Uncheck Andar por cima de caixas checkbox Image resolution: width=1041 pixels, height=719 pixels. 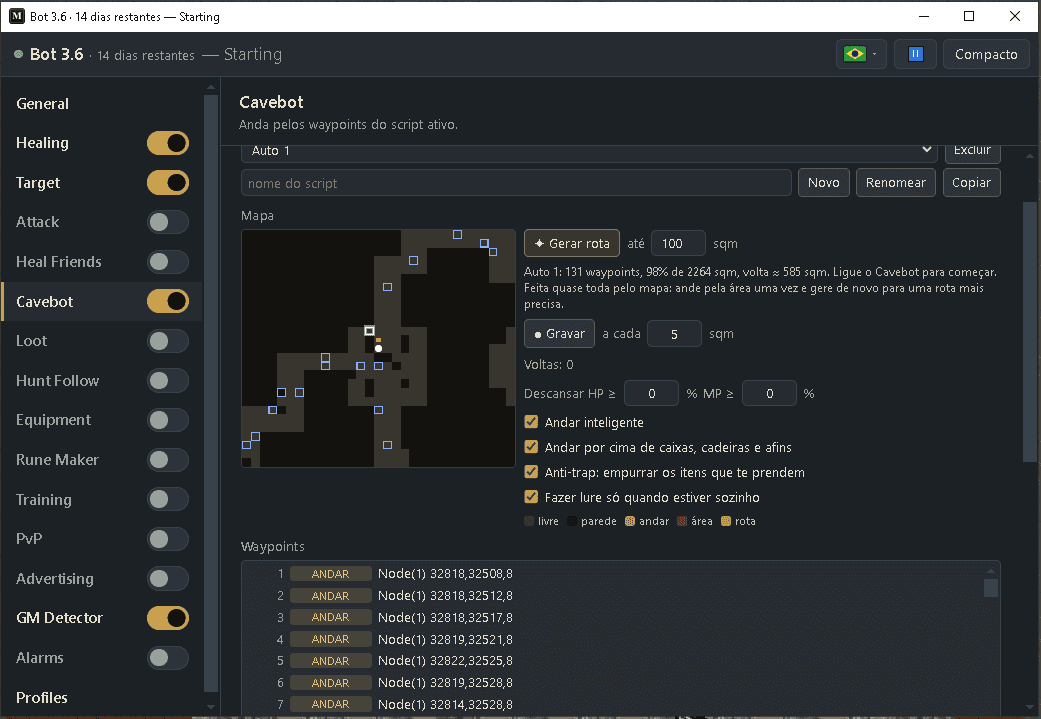[x=531, y=447]
